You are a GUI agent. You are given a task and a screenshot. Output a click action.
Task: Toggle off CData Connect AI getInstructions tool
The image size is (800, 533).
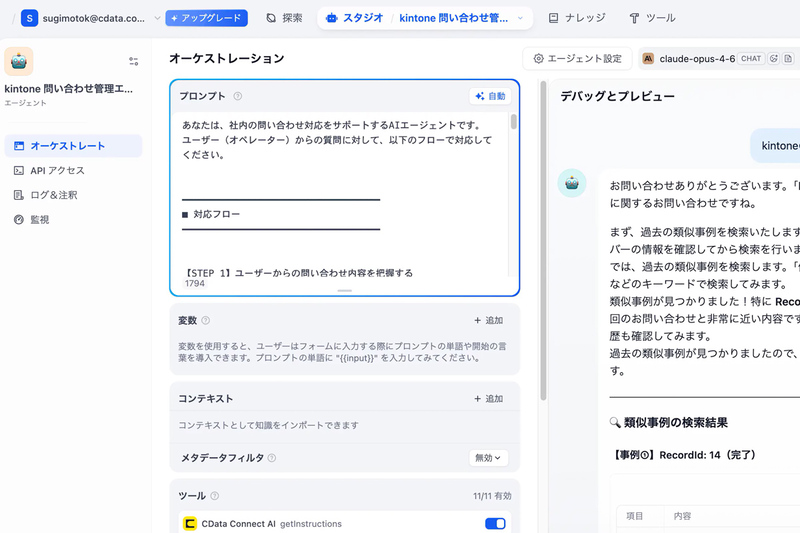point(495,524)
